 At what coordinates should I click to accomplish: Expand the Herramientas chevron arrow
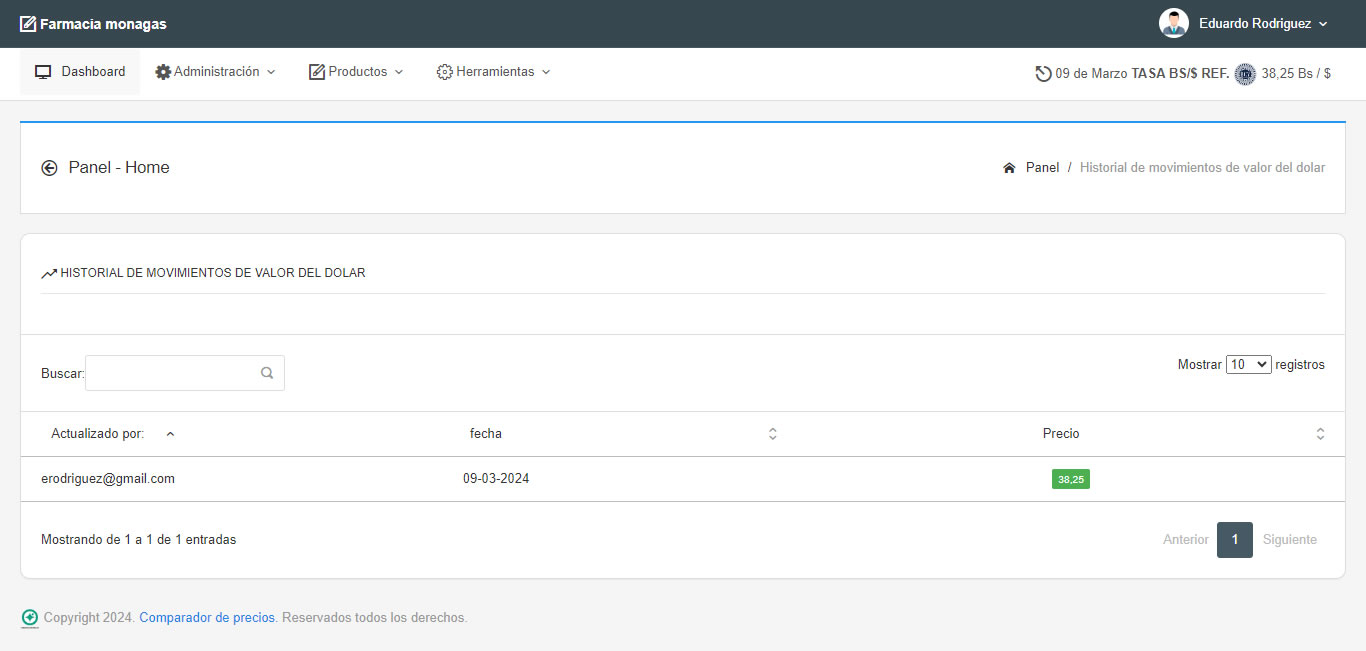[x=546, y=72]
